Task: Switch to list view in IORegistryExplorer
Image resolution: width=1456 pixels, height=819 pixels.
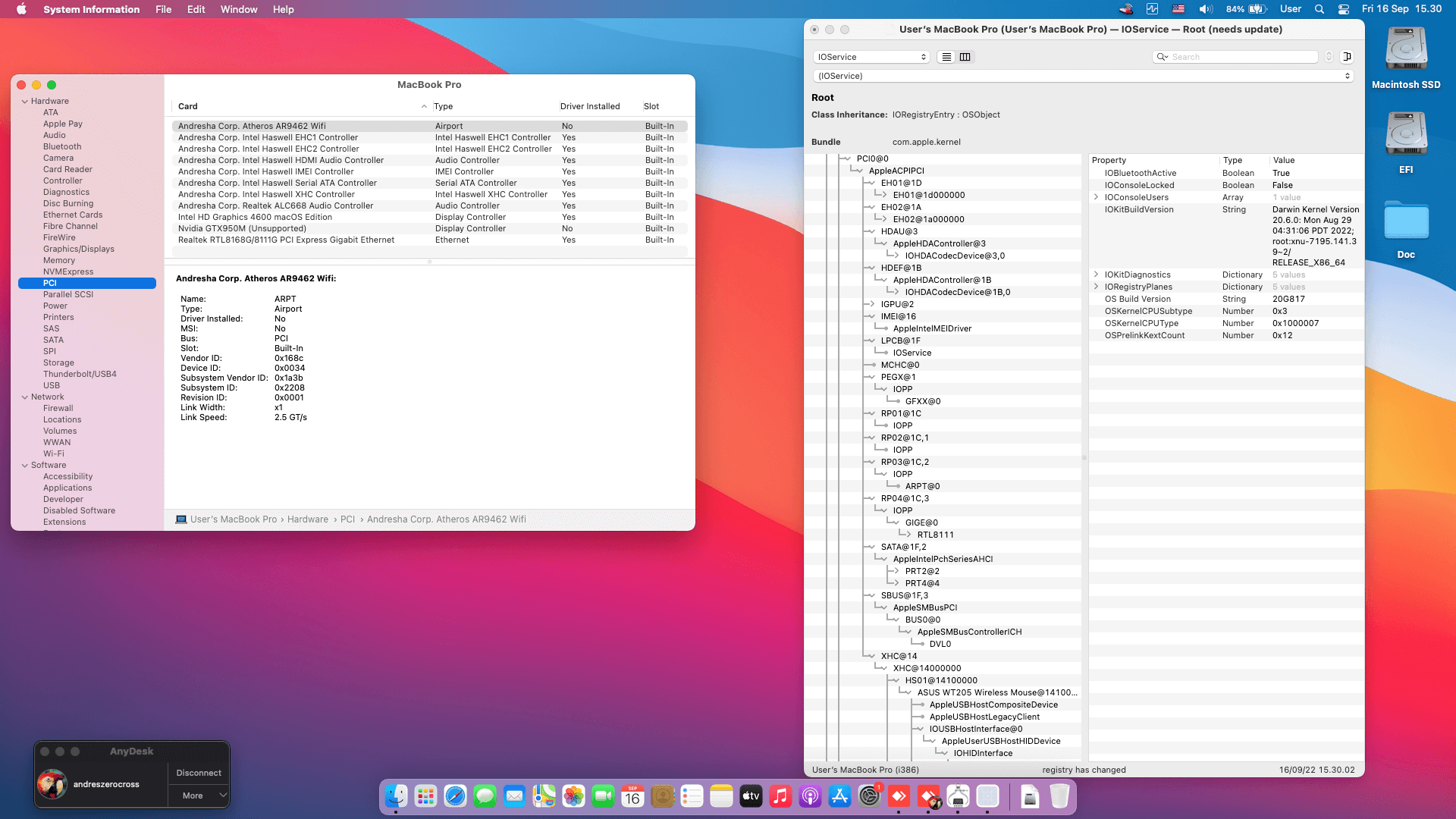Action: (x=946, y=57)
